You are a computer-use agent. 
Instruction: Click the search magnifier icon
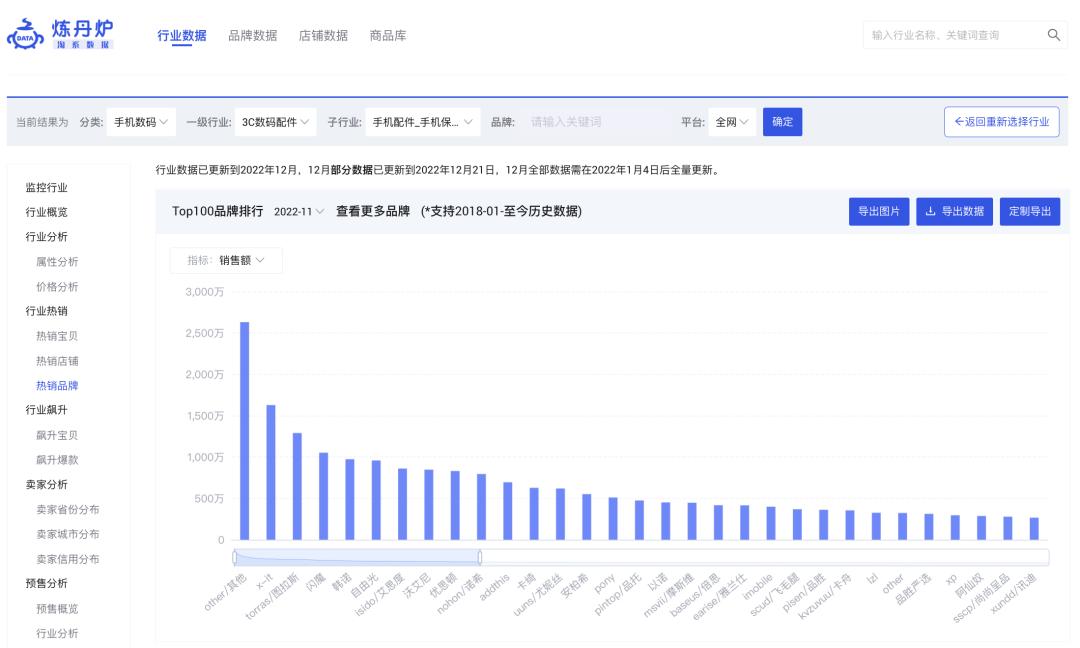(x=1052, y=33)
